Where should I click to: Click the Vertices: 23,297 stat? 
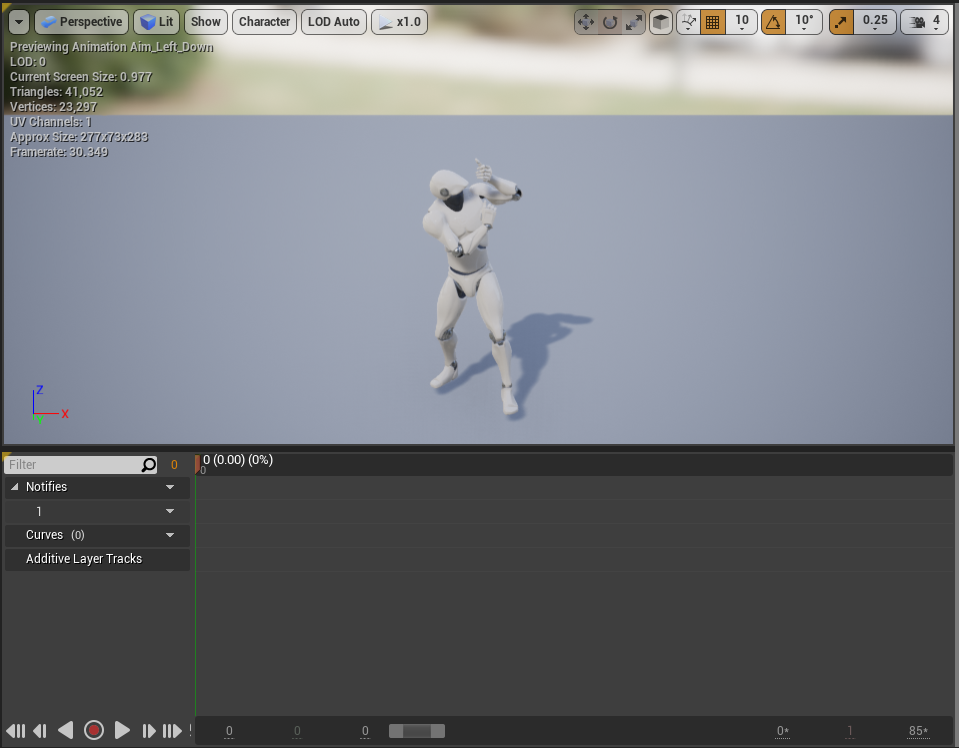[x=53, y=107]
